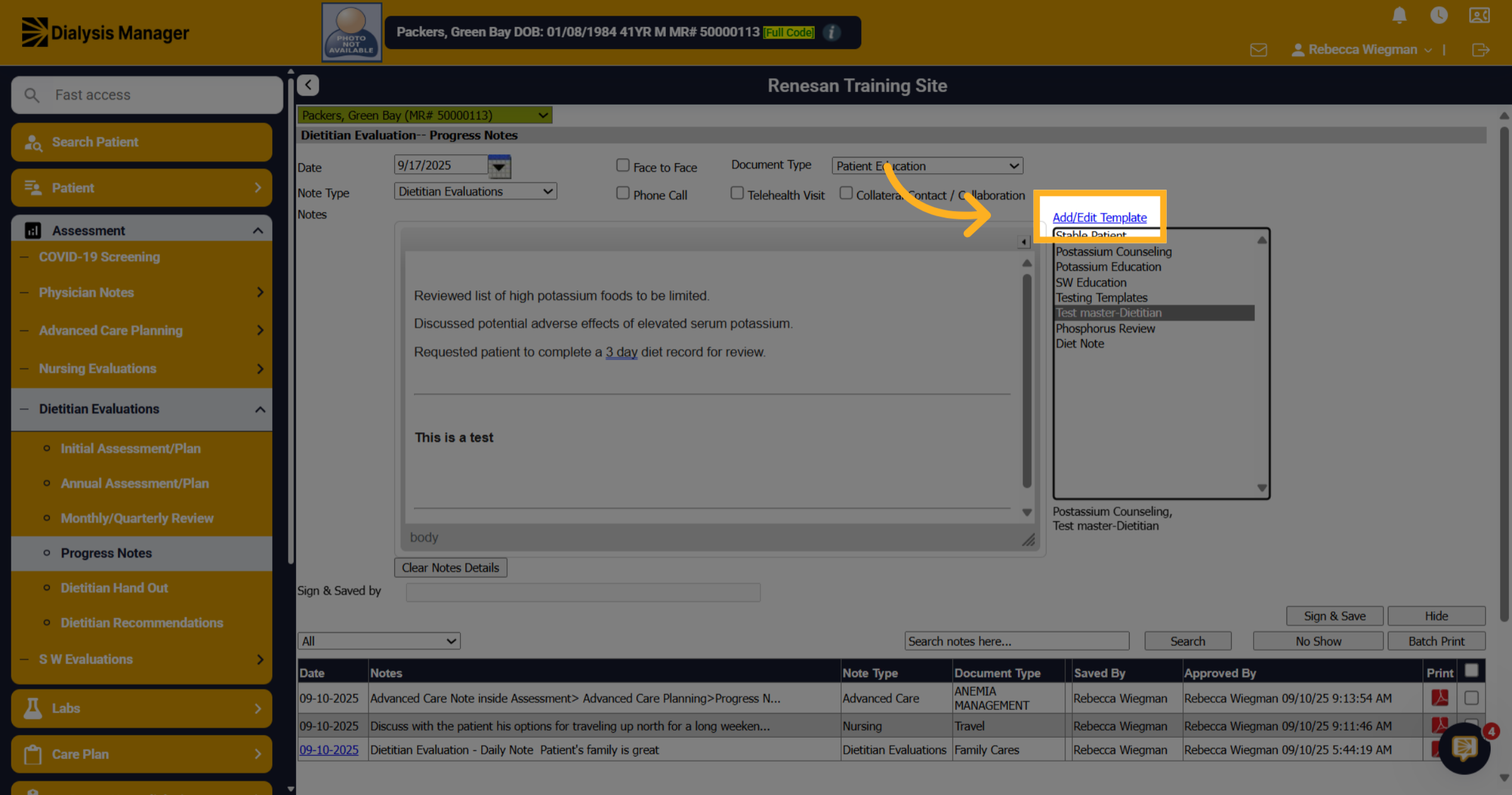Collapse the notes editor side arrow
The height and width of the screenshot is (795, 1512).
(1024, 242)
